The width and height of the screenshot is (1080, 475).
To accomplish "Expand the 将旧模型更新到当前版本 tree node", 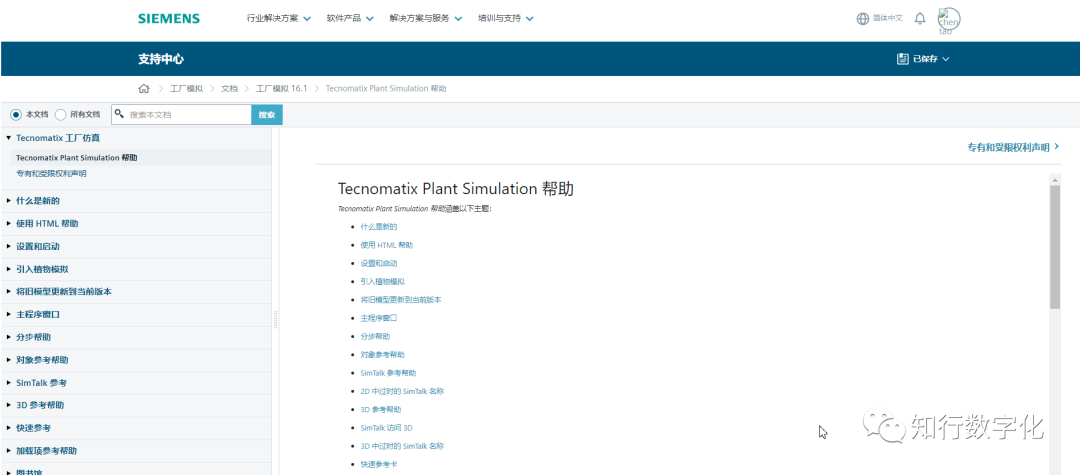I will [8, 292].
